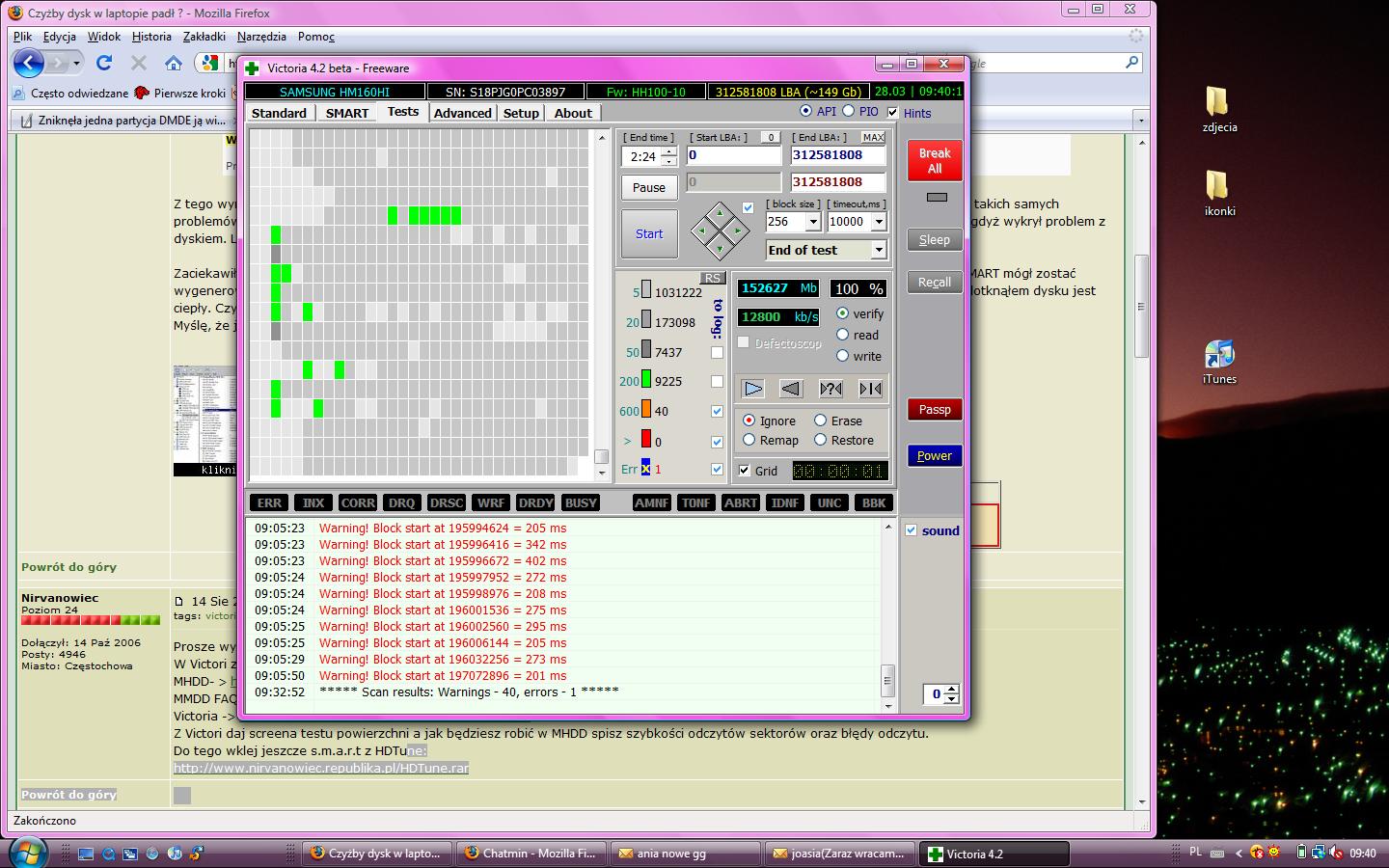Image resolution: width=1389 pixels, height=868 pixels.
Task: Select the verify test mode
Action: pyautogui.click(x=843, y=313)
